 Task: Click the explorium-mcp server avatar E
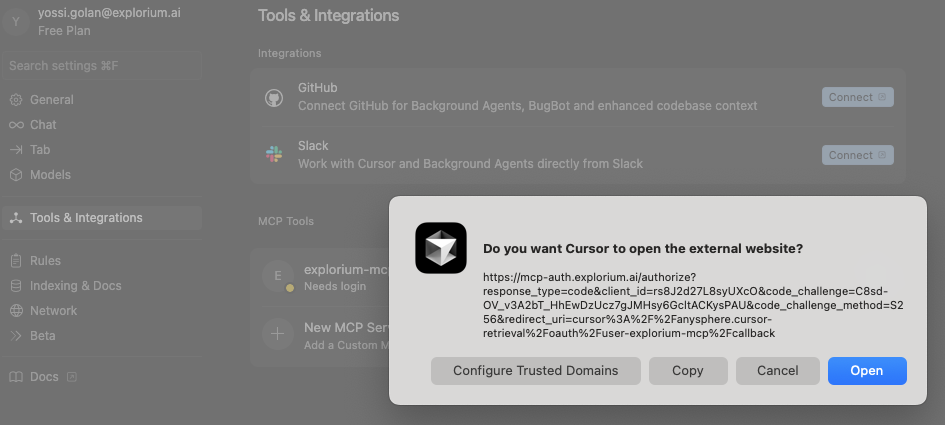pos(278,276)
